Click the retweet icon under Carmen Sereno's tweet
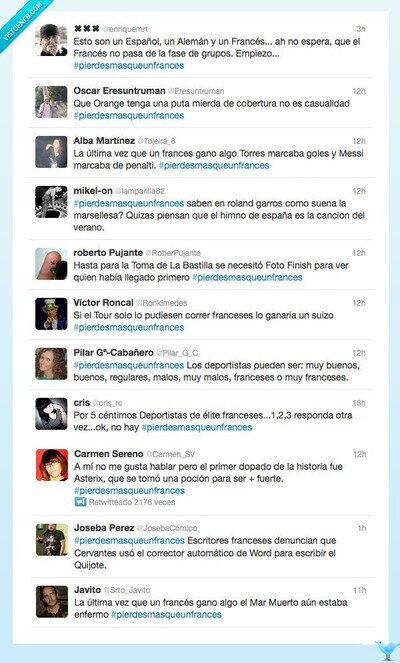400x663 pixels. click(x=80, y=502)
